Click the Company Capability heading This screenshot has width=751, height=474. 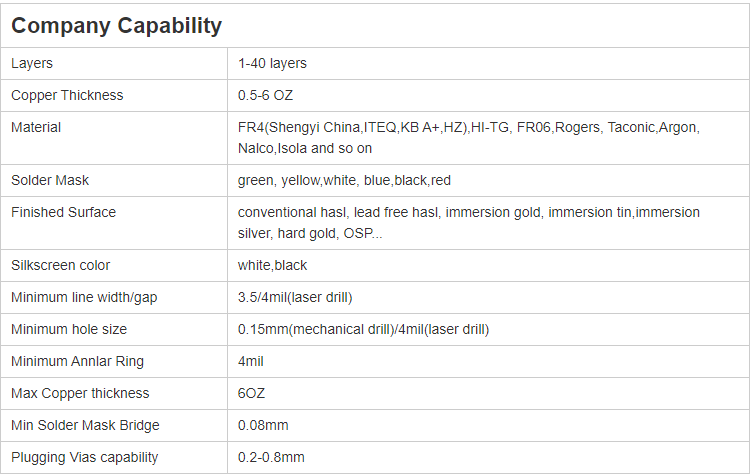coord(117,26)
